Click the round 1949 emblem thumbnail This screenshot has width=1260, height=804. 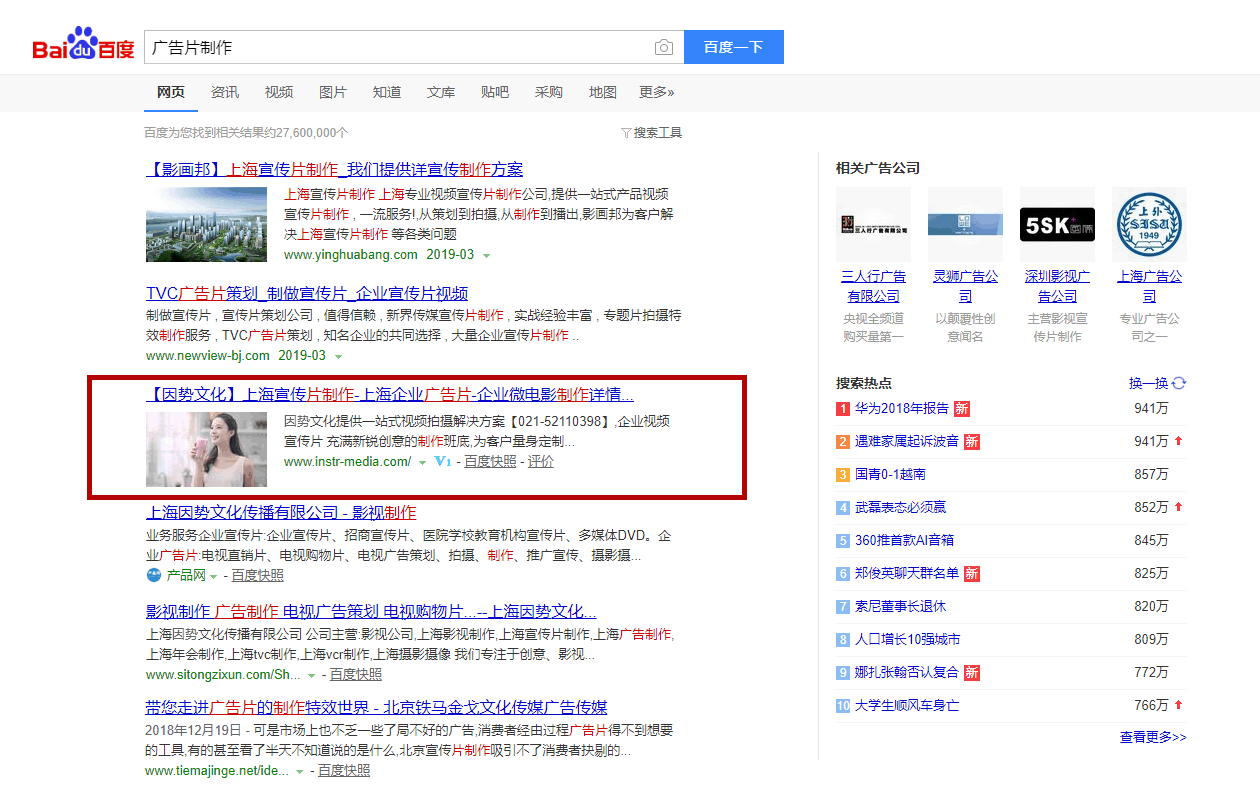pos(1150,224)
